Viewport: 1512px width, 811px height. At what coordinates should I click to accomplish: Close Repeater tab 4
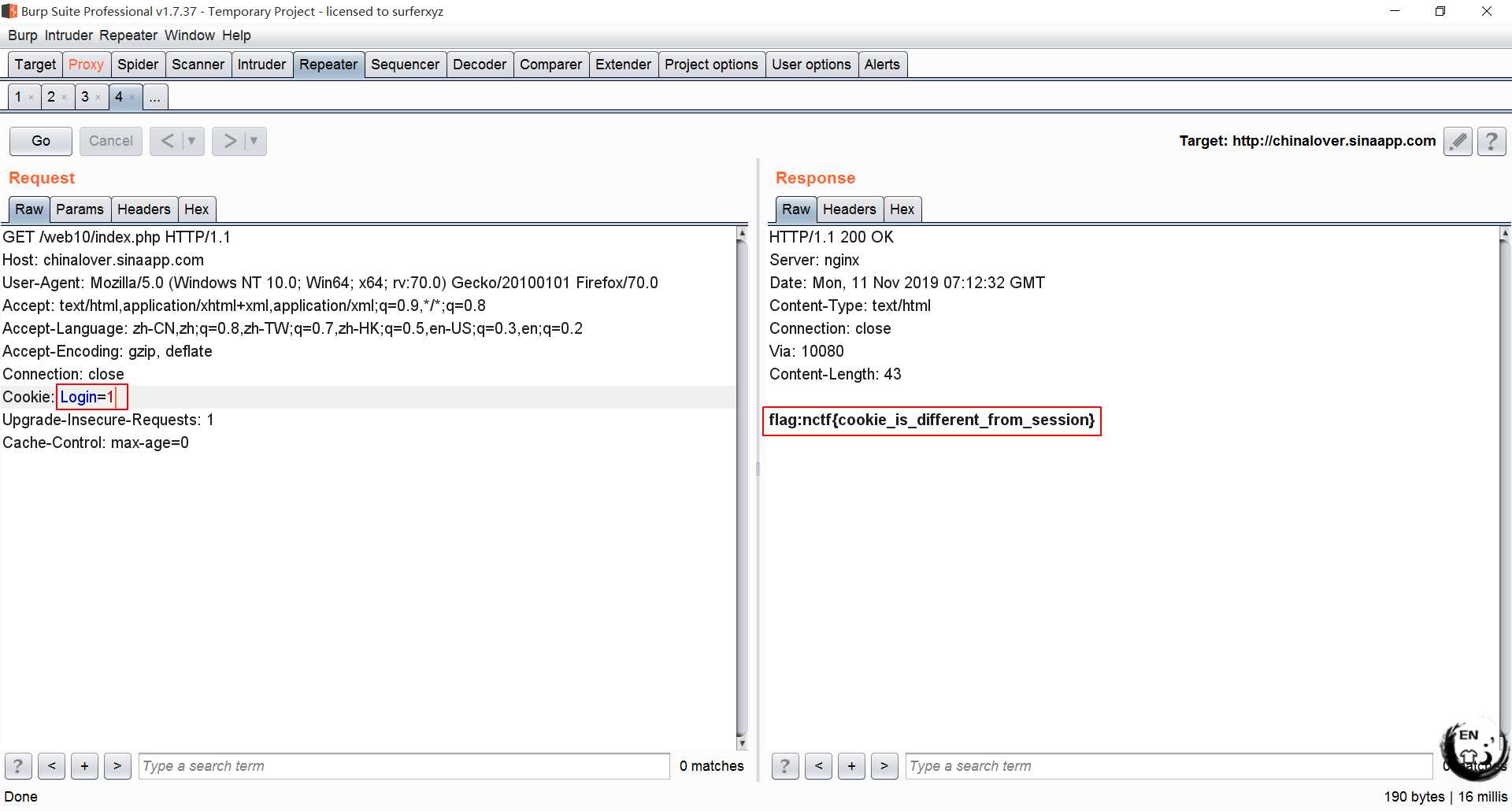[x=132, y=98]
